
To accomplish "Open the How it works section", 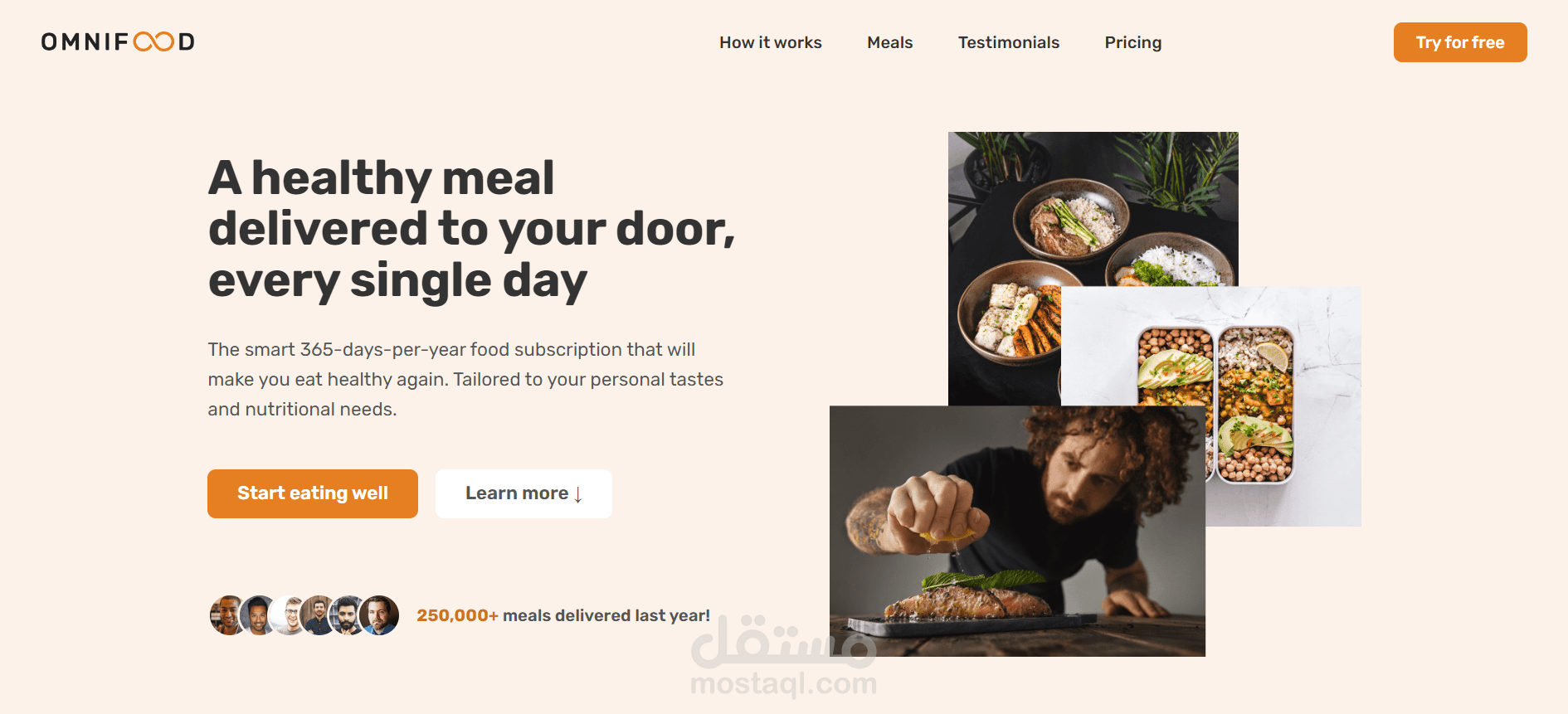I will [x=770, y=42].
